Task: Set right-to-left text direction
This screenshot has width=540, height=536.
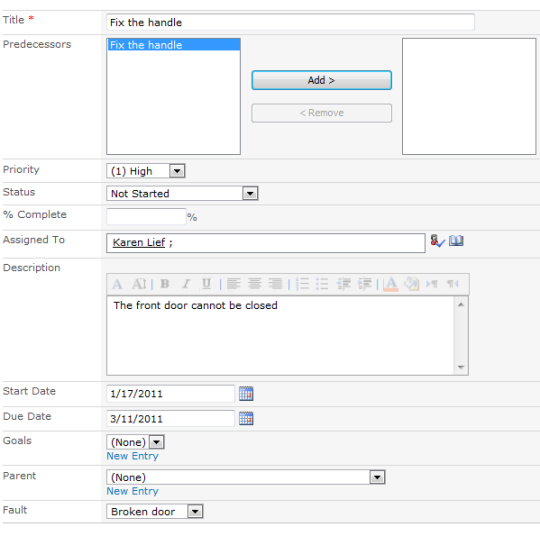Action: tap(453, 284)
